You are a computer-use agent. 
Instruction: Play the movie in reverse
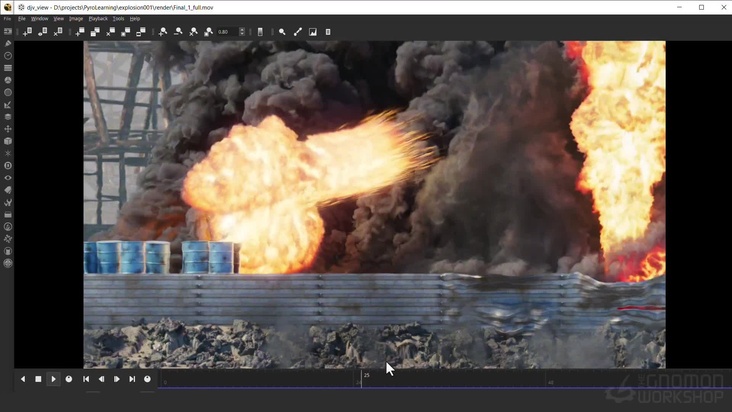23,379
